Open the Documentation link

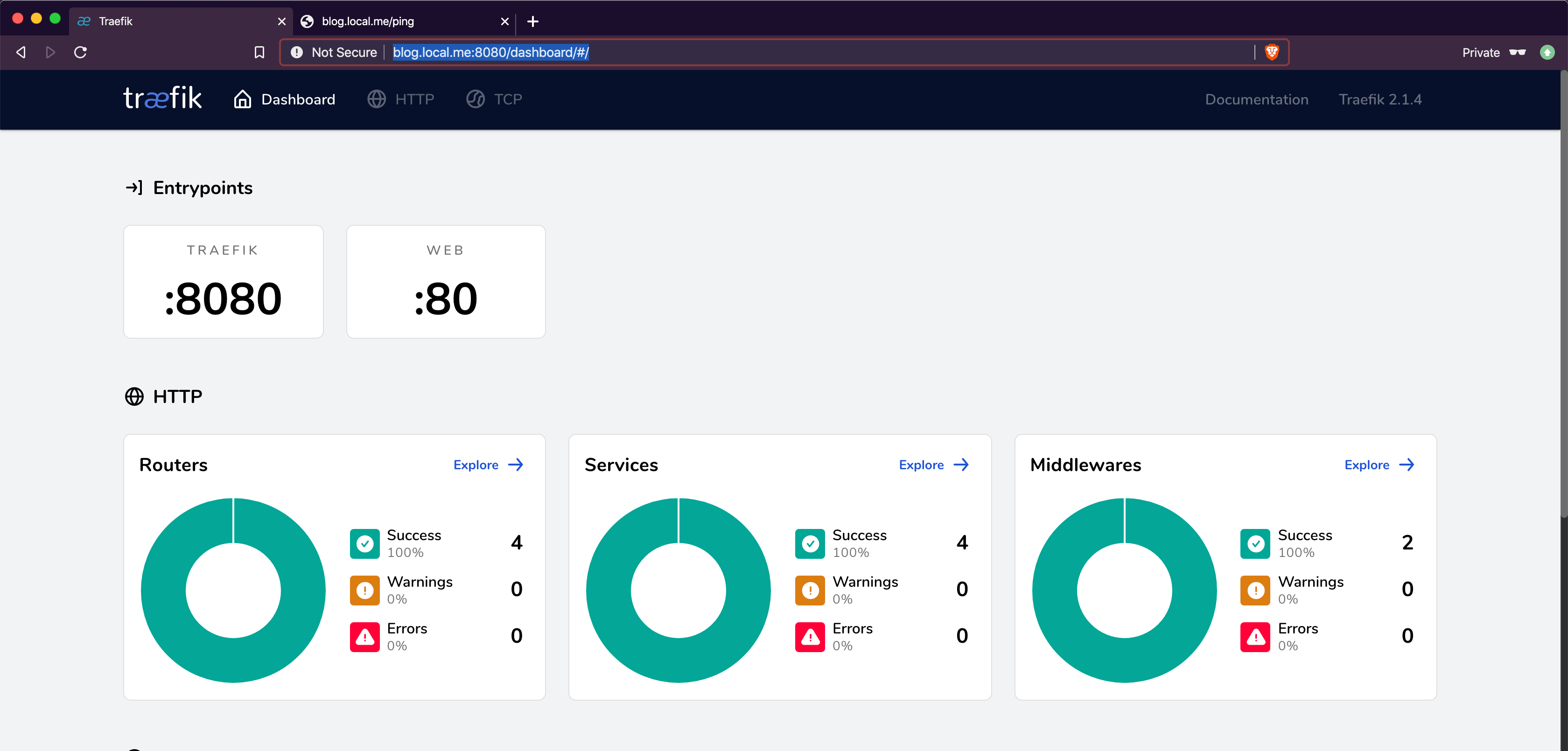click(1256, 99)
